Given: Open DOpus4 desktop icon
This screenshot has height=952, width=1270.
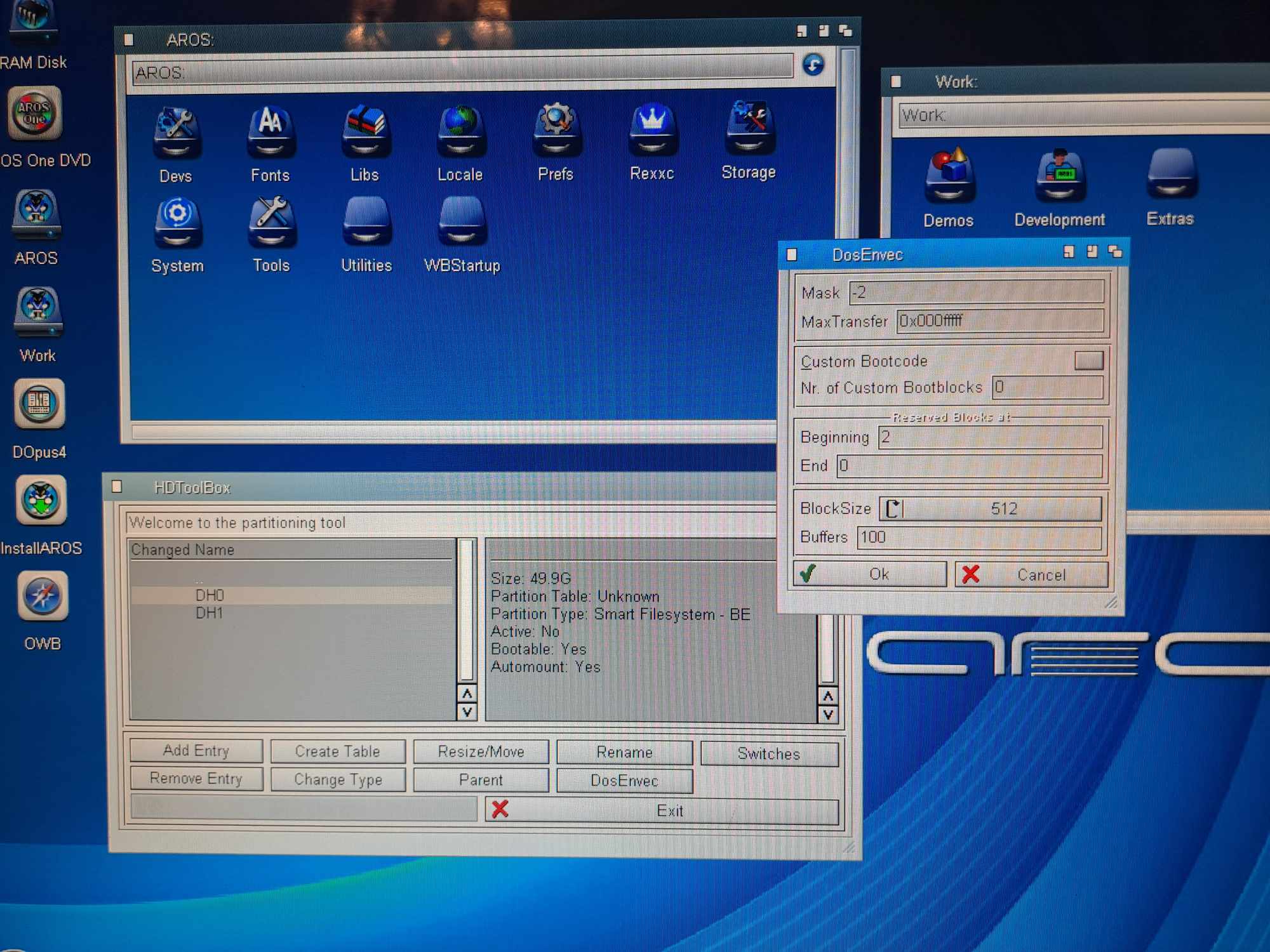Looking at the screenshot, I should (x=39, y=405).
